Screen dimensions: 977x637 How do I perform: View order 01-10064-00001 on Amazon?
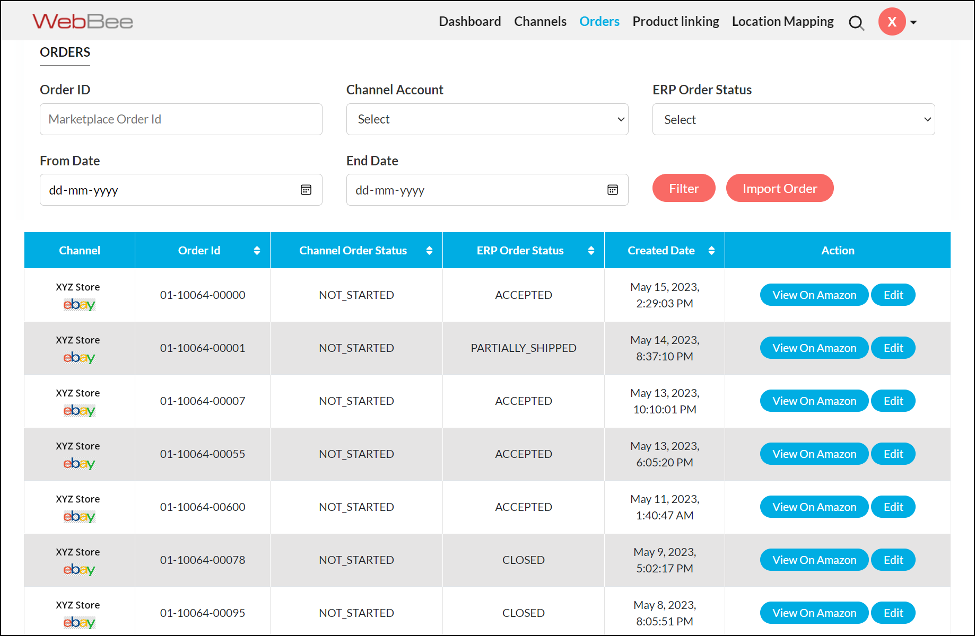tap(814, 348)
